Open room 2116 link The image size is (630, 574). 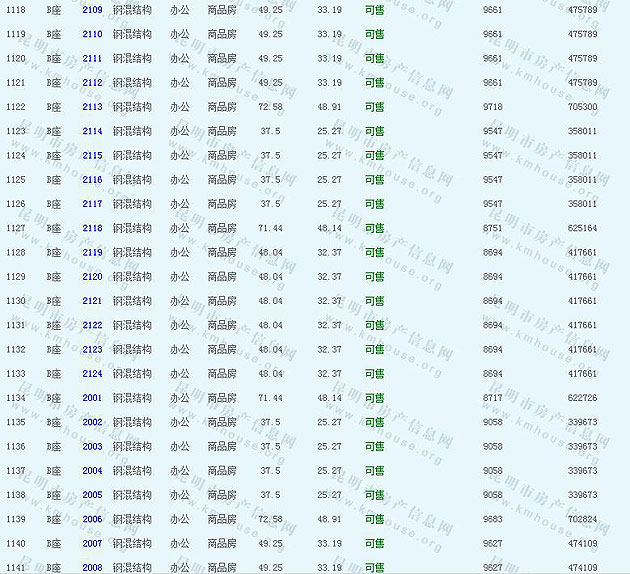click(x=92, y=180)
